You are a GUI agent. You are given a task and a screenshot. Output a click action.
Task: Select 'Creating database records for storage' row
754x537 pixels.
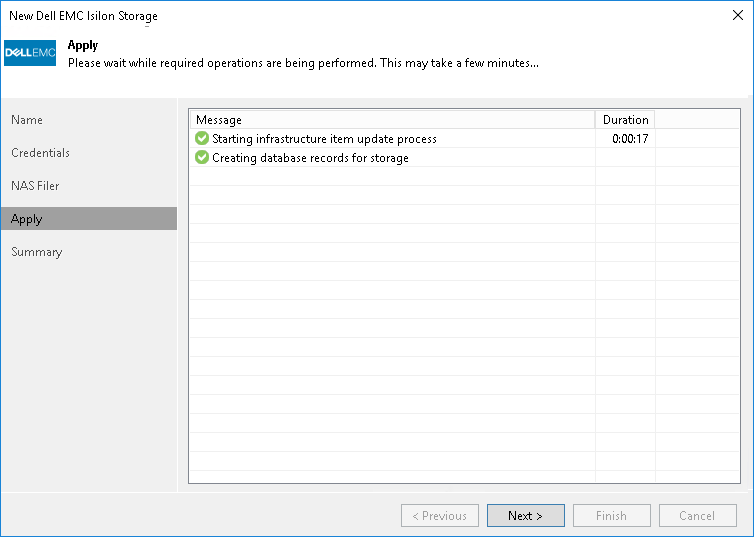[x=465, y=158]
